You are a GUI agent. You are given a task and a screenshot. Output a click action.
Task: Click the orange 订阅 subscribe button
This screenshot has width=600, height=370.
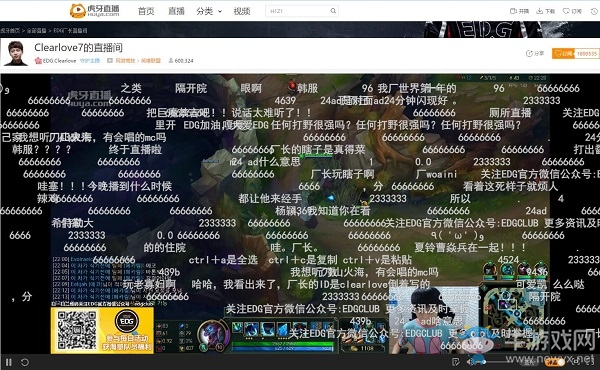click(x=563, y=54)
